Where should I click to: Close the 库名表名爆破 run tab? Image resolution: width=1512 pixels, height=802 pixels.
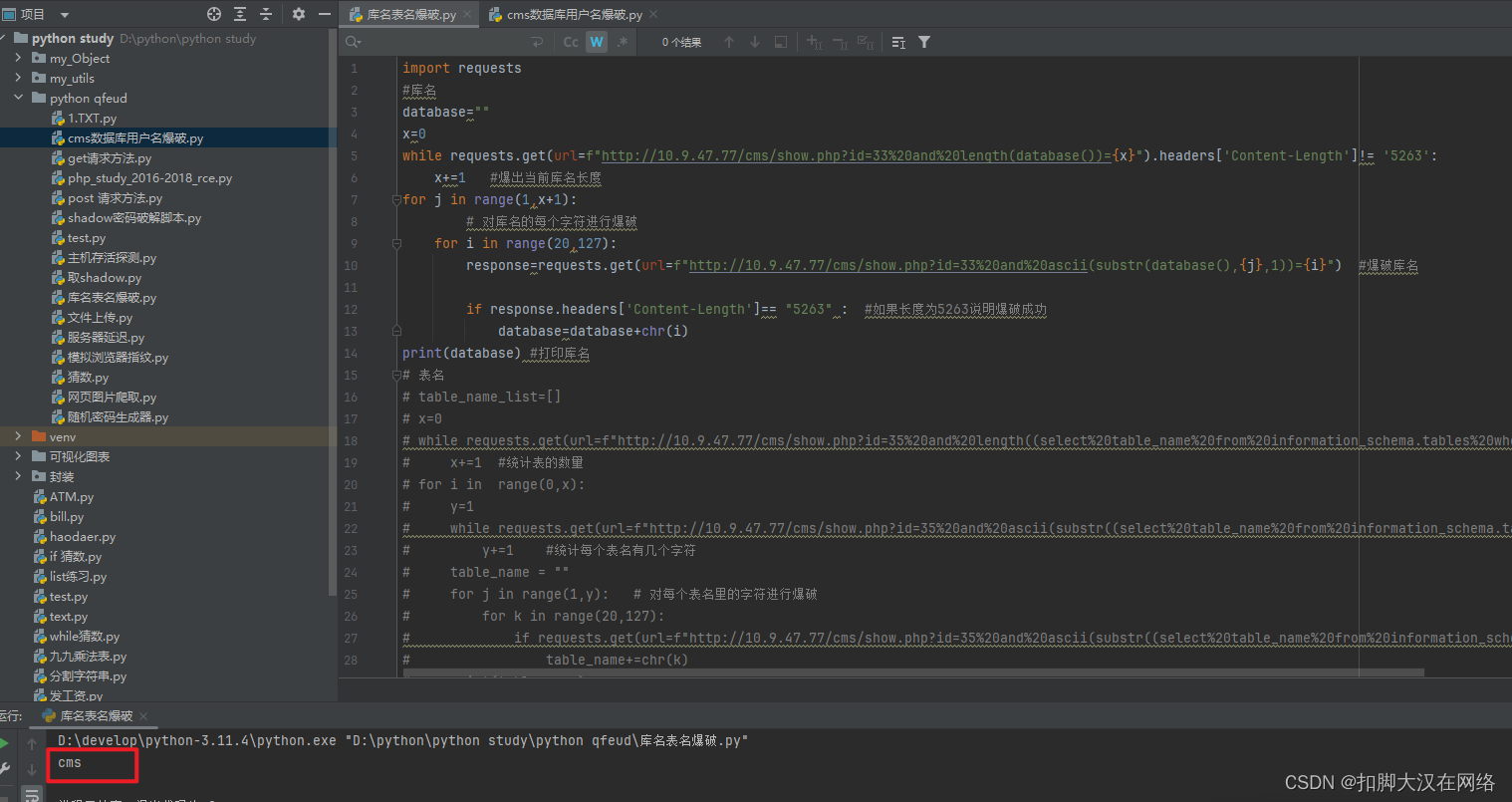tap(143, 715)
